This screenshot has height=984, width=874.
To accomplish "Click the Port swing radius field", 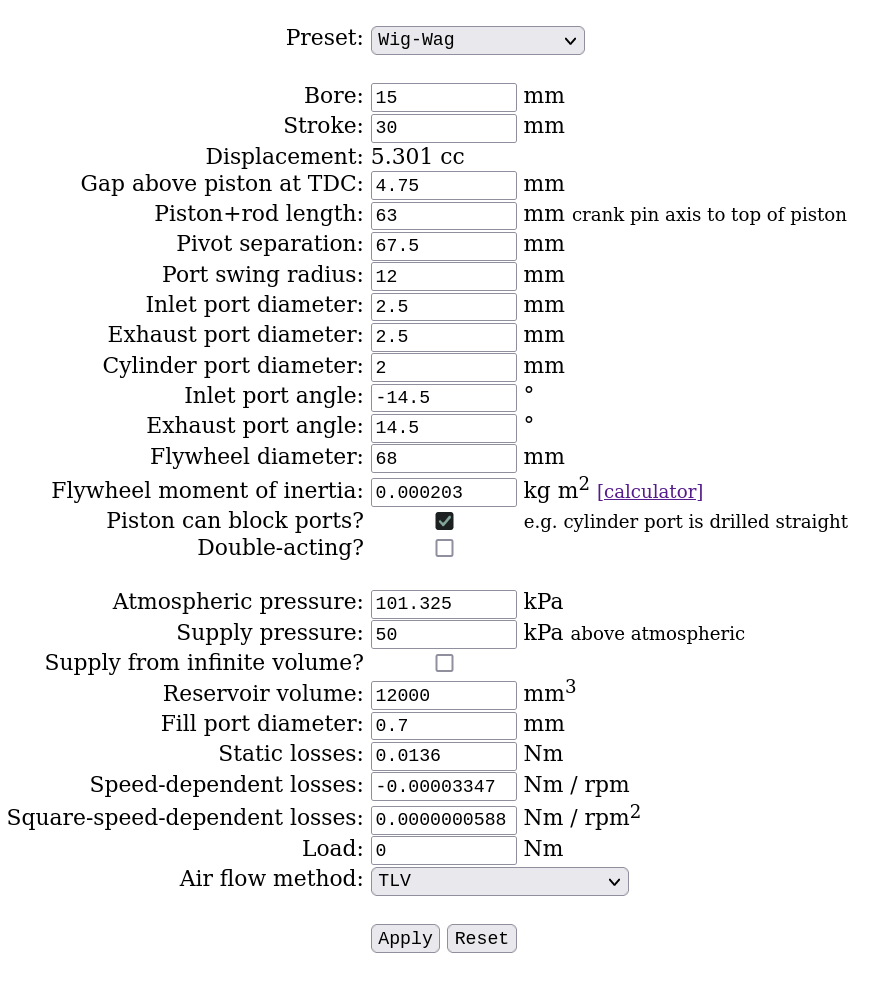I will [443, 276].
